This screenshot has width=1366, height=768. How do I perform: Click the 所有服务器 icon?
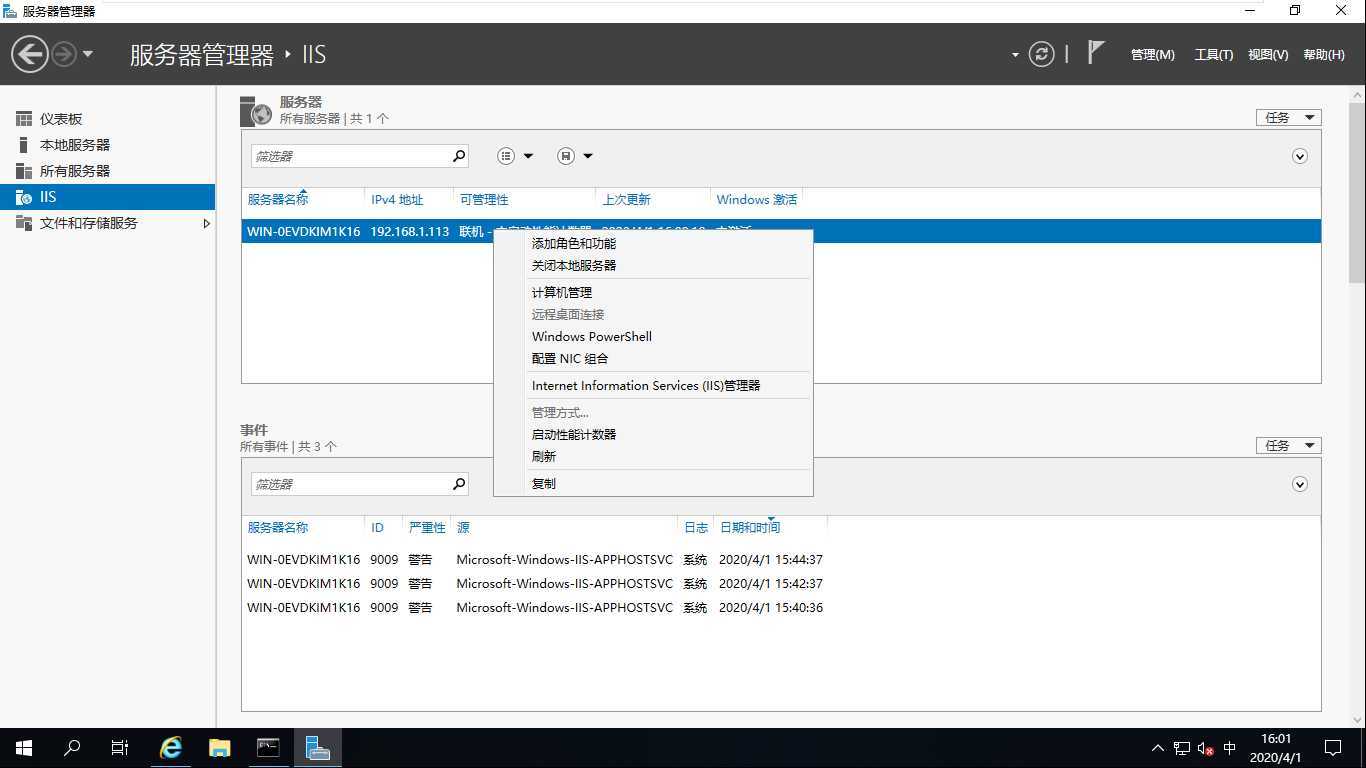point(24,171)
